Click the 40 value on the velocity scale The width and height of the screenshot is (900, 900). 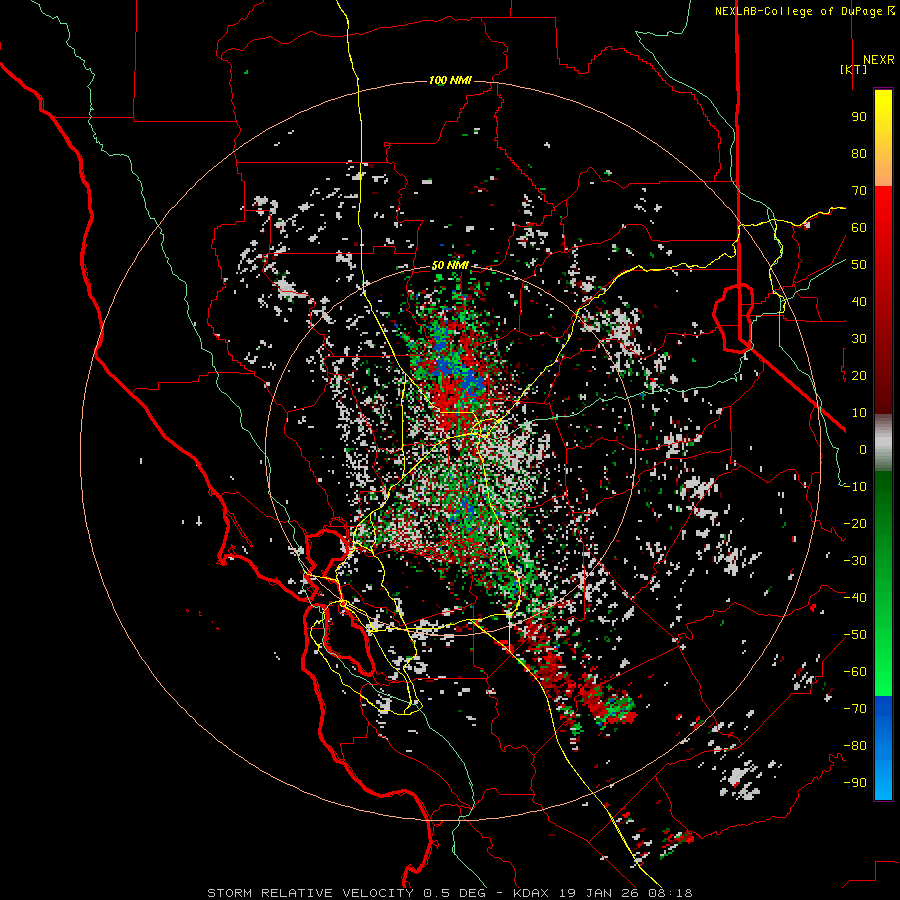point(859,302)
